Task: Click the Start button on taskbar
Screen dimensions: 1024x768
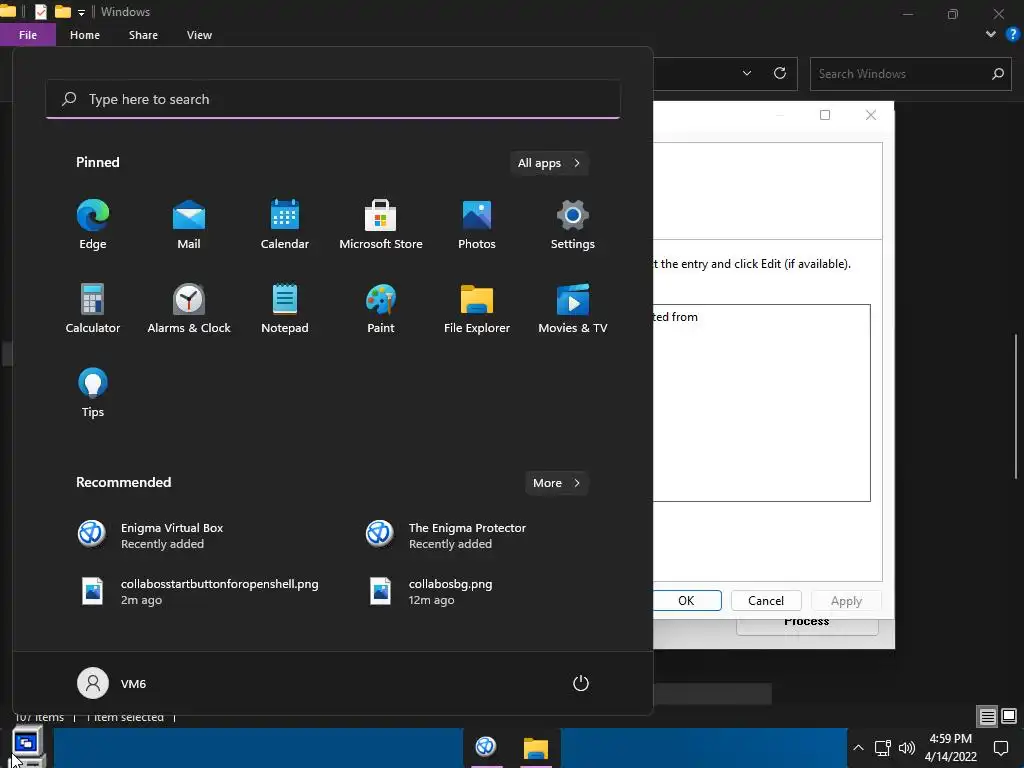Action: 26,746
